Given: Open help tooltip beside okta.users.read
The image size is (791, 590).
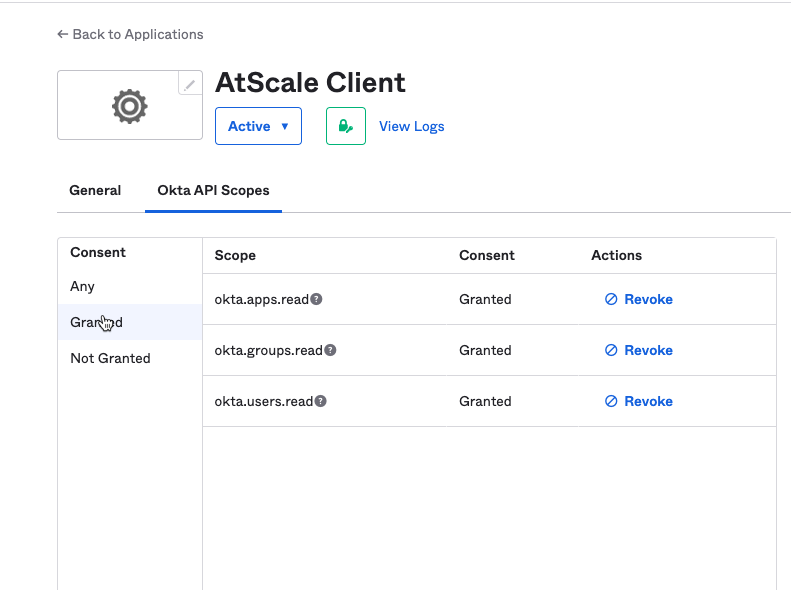Looking at the screenshot, I should pyautogui.click(x=320, y=401).
